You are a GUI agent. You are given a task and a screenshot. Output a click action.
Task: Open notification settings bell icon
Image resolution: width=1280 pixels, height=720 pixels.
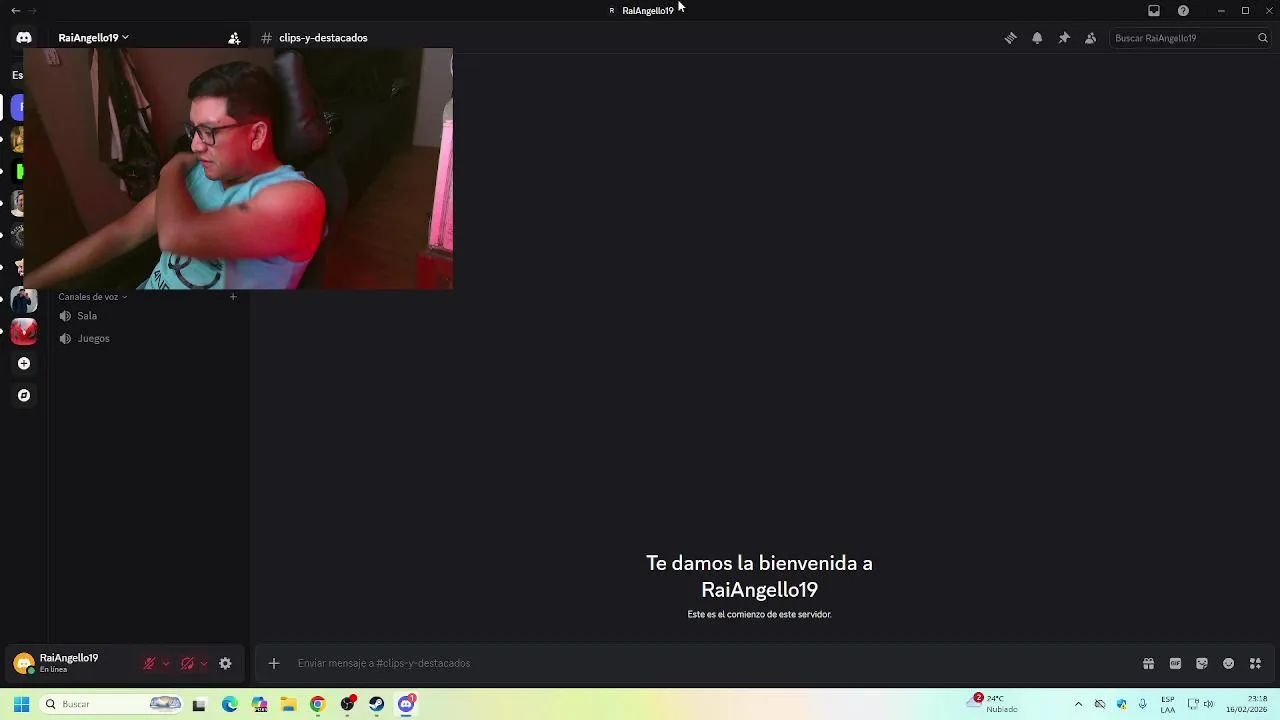click(x=1037, y=38)
